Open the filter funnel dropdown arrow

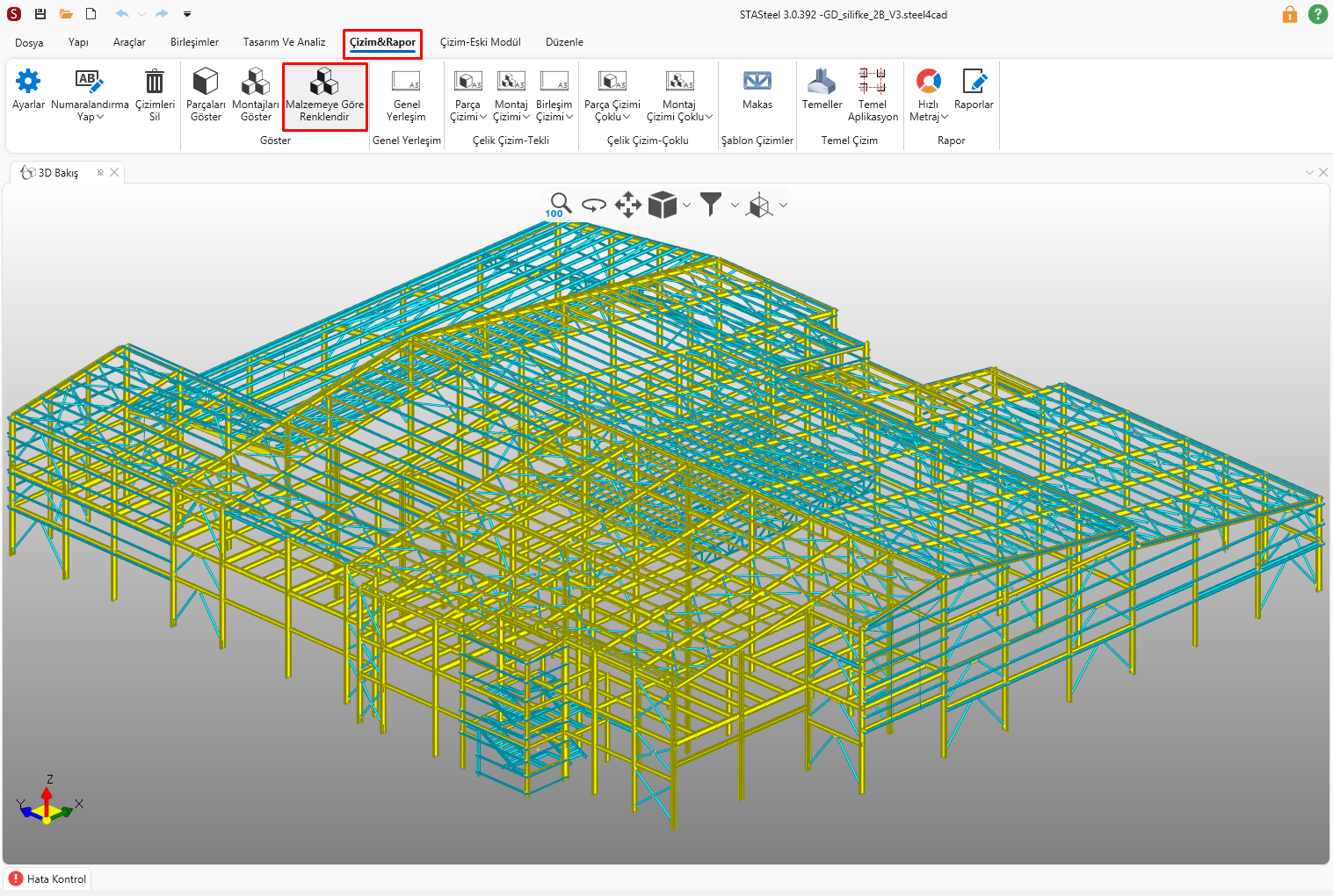click(735, 206)
